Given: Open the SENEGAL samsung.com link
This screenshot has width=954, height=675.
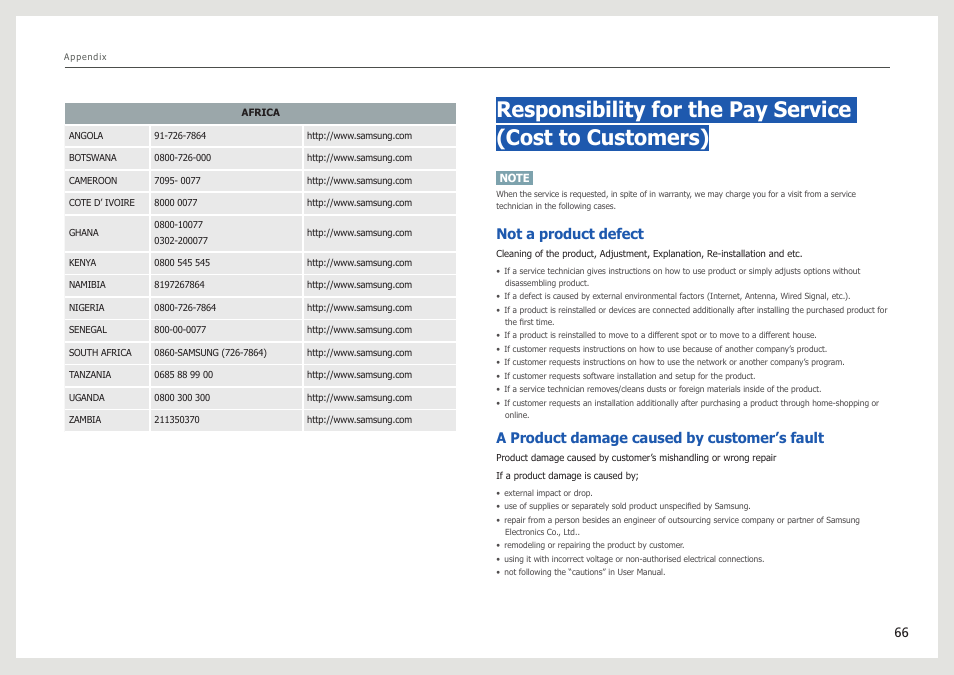Looking at the screenshot, I should [359, 330].
